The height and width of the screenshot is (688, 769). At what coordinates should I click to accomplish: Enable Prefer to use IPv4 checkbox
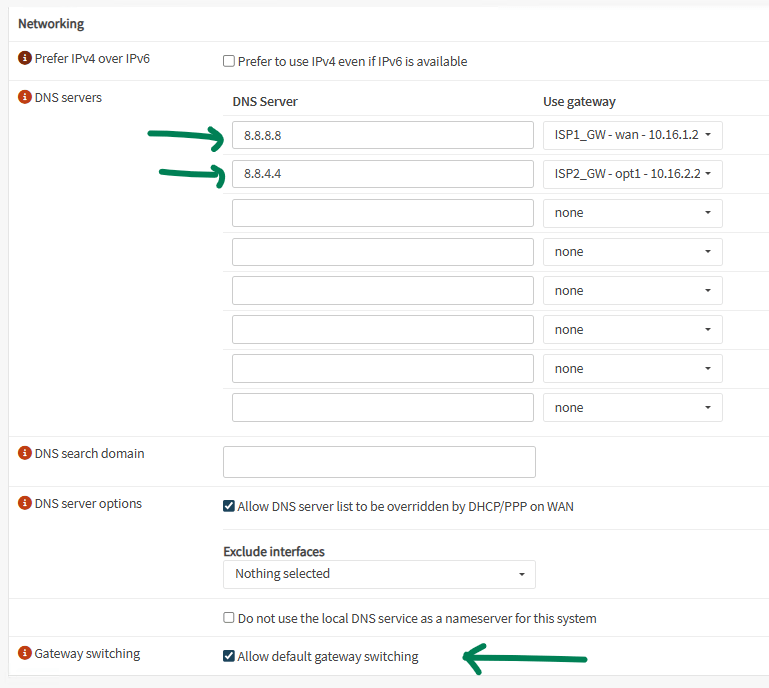[229, 62]
